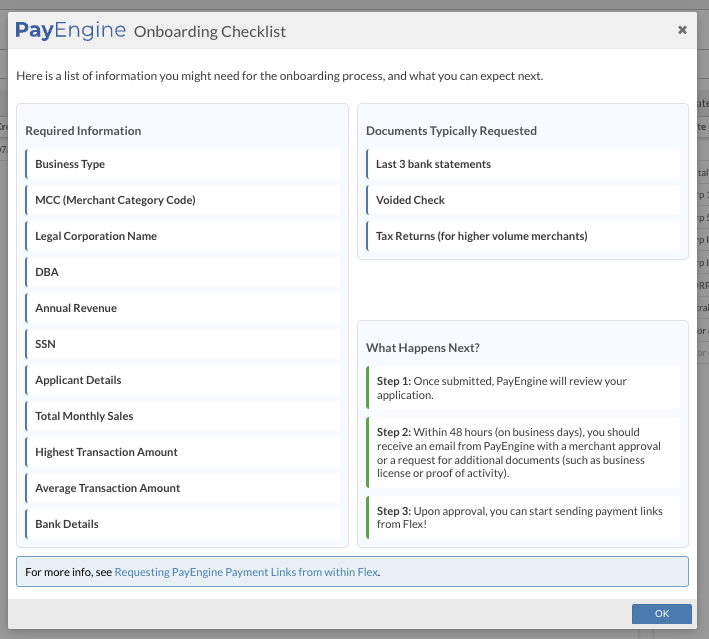
Task: Open Requesting PayEngine Payment Links from within Flex link
Action: click(x=246, y=572)
